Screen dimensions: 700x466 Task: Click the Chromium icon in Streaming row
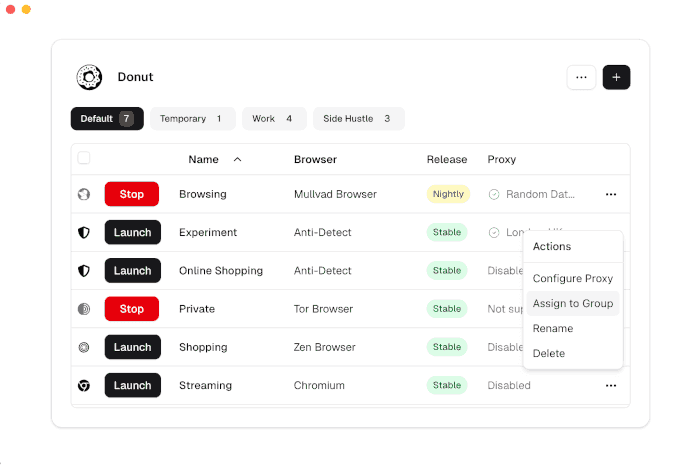[84, 385]
